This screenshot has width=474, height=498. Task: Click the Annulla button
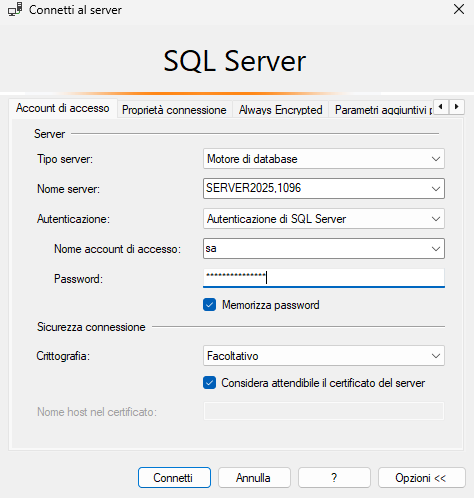click(254, 477)
